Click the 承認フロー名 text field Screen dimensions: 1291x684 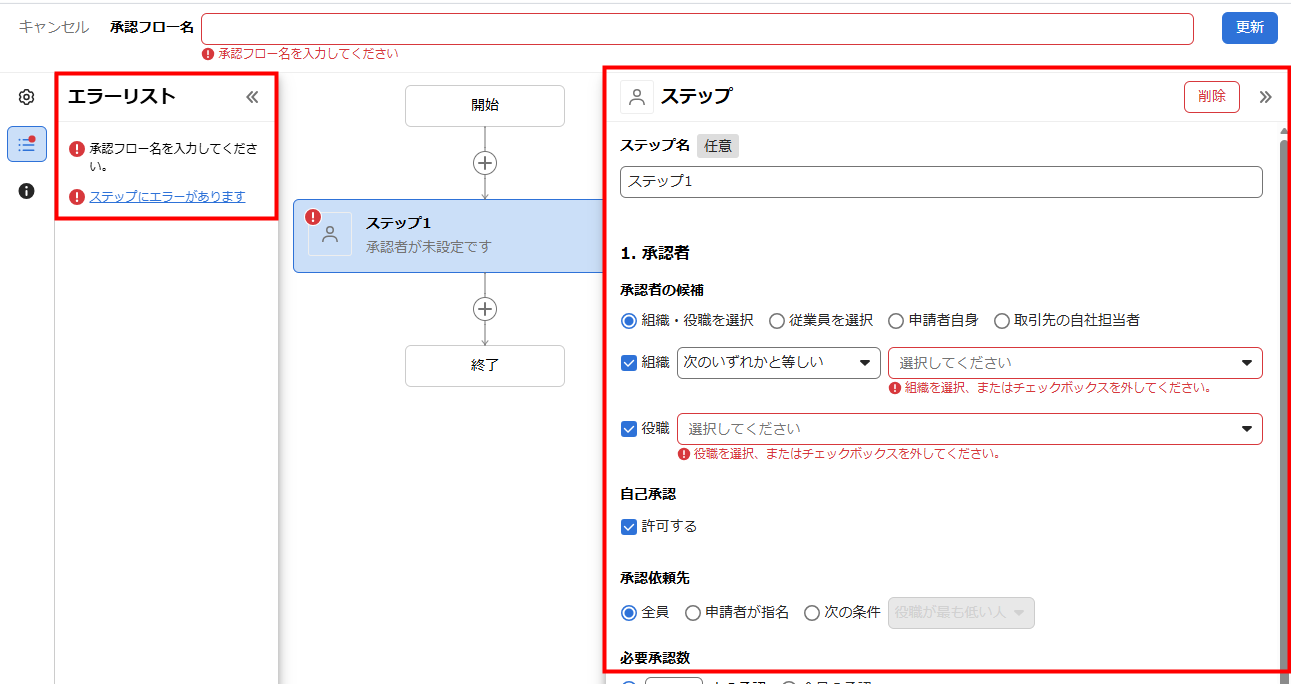[x=697, y=28]
